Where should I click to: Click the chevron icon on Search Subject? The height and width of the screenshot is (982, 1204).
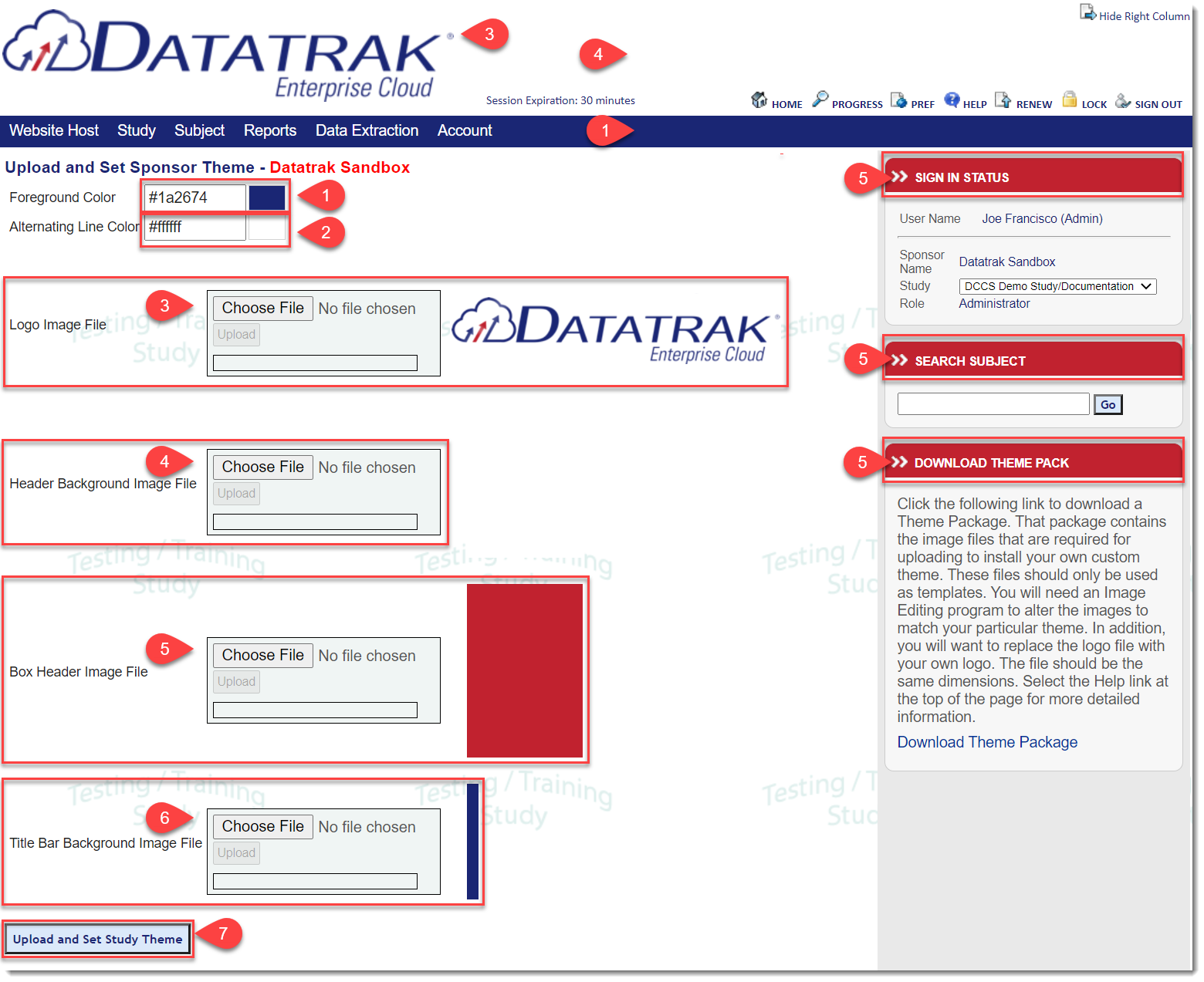click(x=899, y=360)
